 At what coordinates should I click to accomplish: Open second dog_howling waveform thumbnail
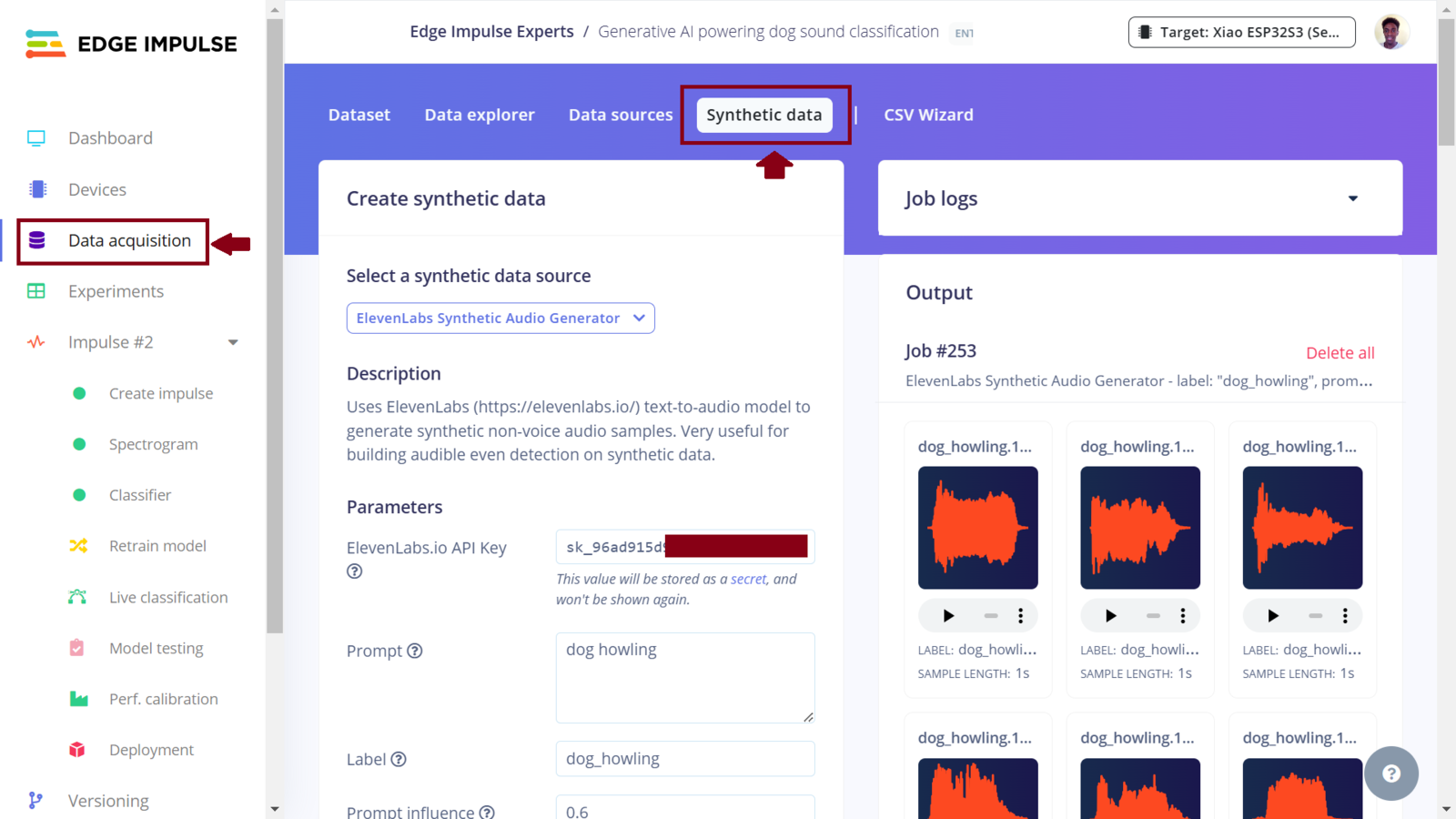[1140, 528]
